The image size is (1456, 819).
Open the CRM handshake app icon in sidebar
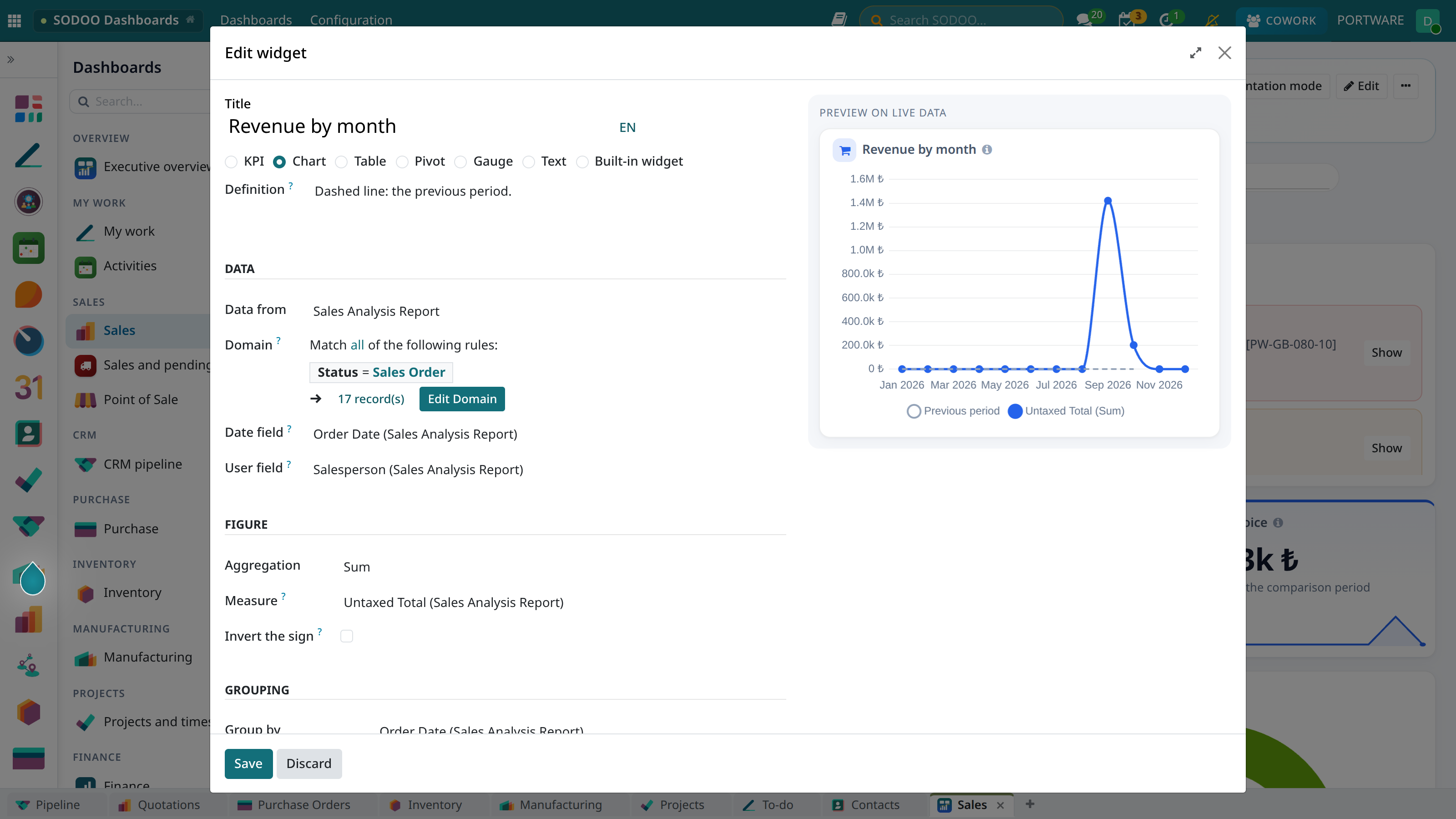pyautogui.click(x=28, y=526)
